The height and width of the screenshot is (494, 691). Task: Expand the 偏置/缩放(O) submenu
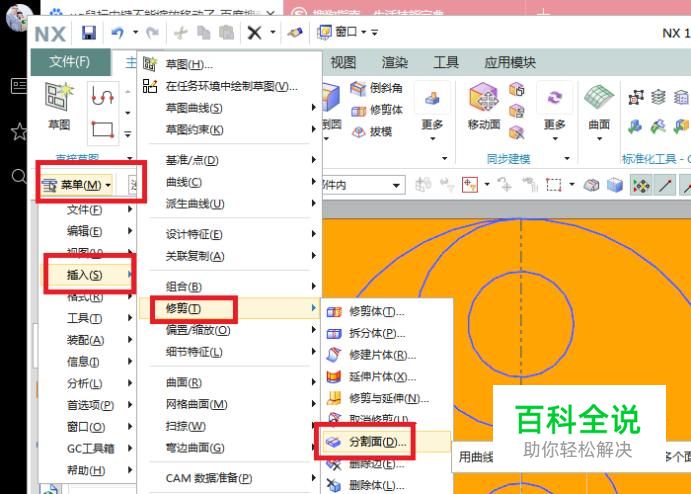tap(229, 330)
